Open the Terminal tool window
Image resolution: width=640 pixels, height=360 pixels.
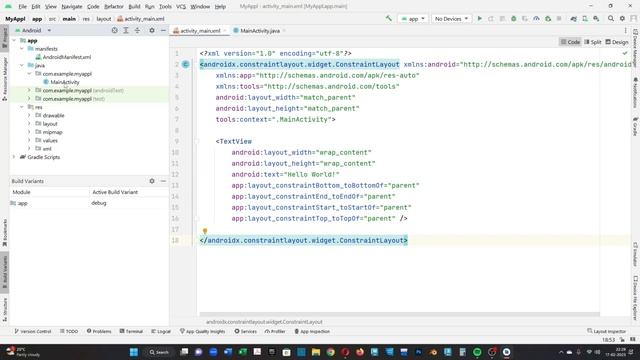[x=131, y=331]
